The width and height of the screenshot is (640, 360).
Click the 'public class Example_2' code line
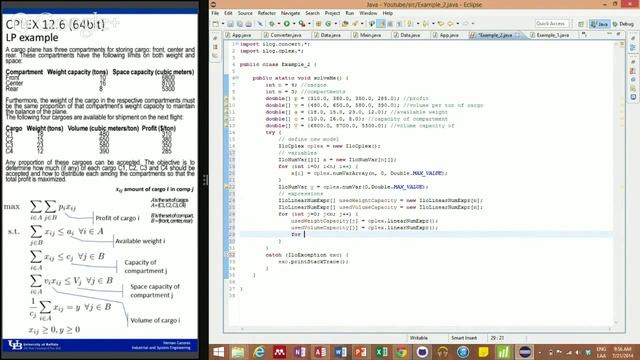point(278,64)
